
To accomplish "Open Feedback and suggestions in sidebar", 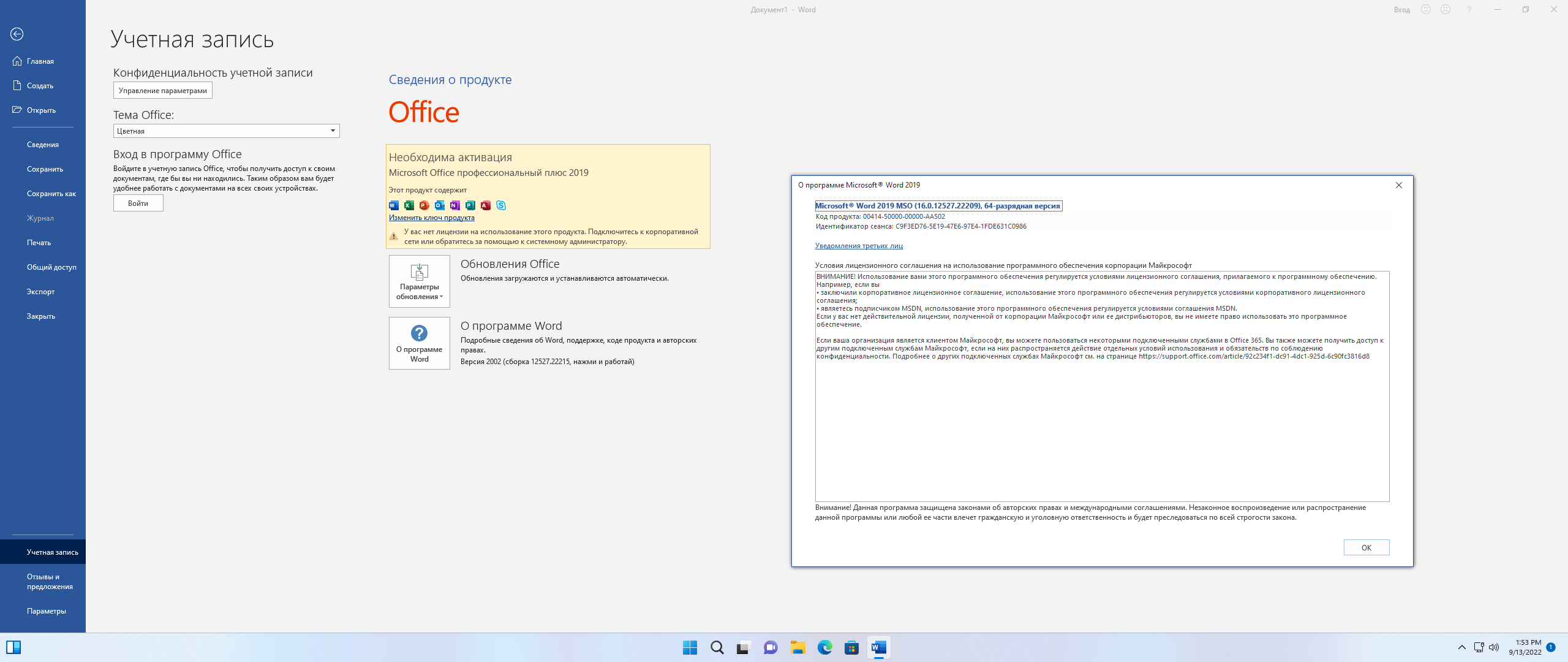I will point(43,582).
